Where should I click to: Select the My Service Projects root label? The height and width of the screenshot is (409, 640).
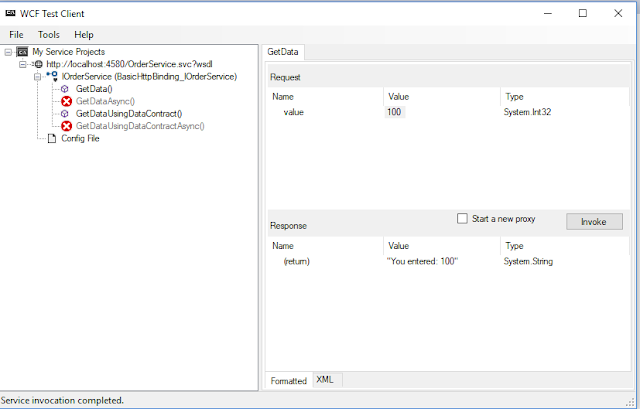pyautogui.click(x=69, y=52)
